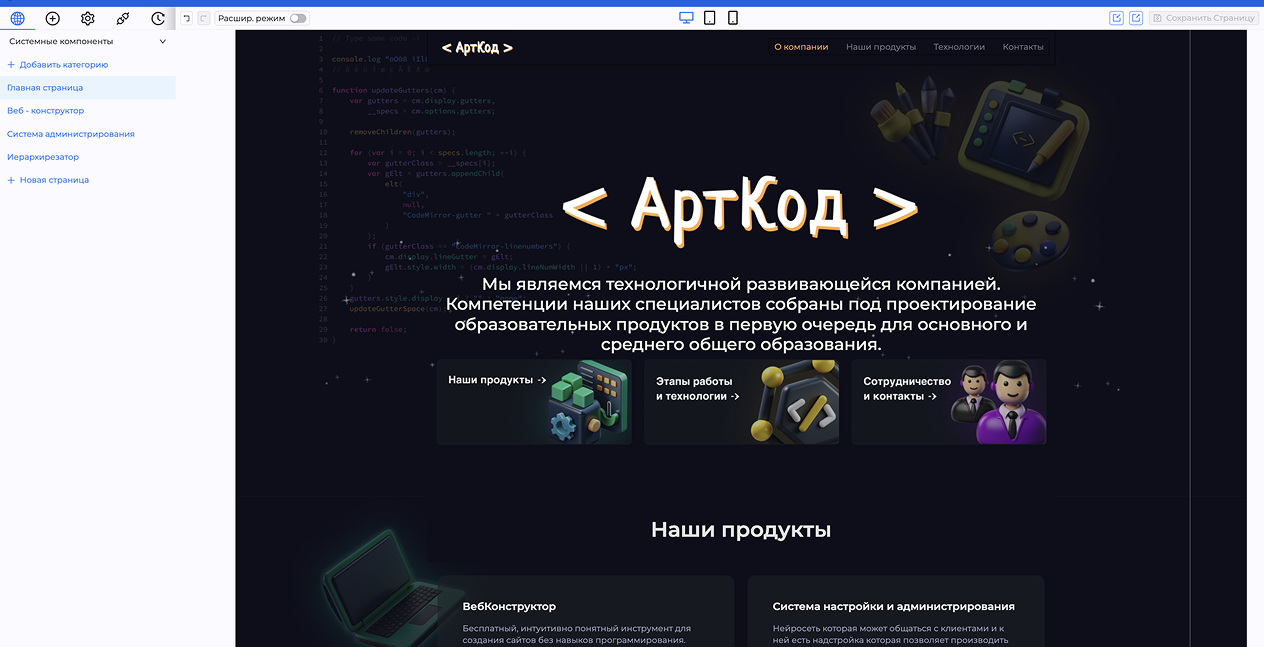This screenshot has height=647, width=1264.
Task: Undo the last action
Action: tap(187, 18)
